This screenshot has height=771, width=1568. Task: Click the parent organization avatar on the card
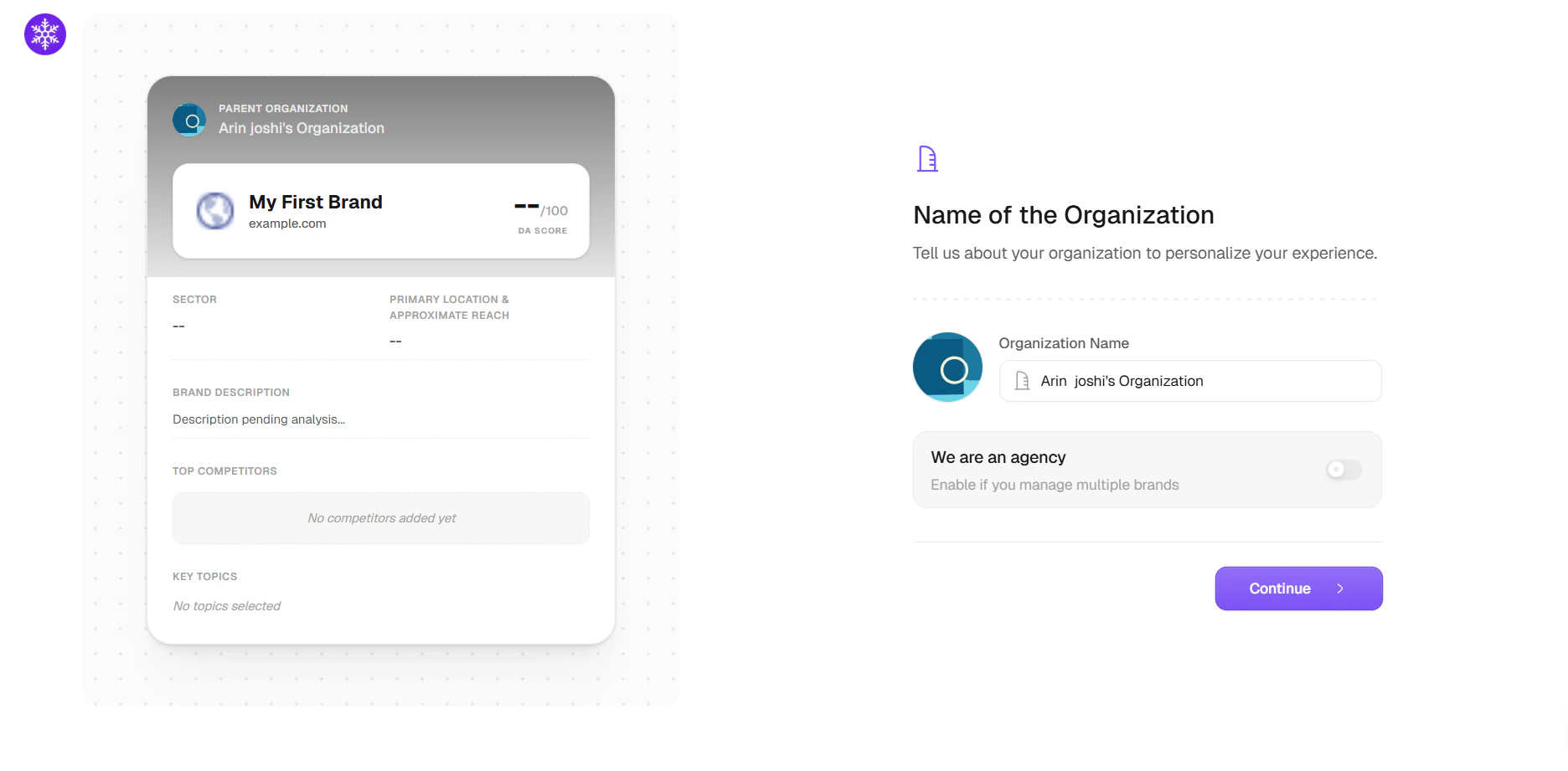189,119
